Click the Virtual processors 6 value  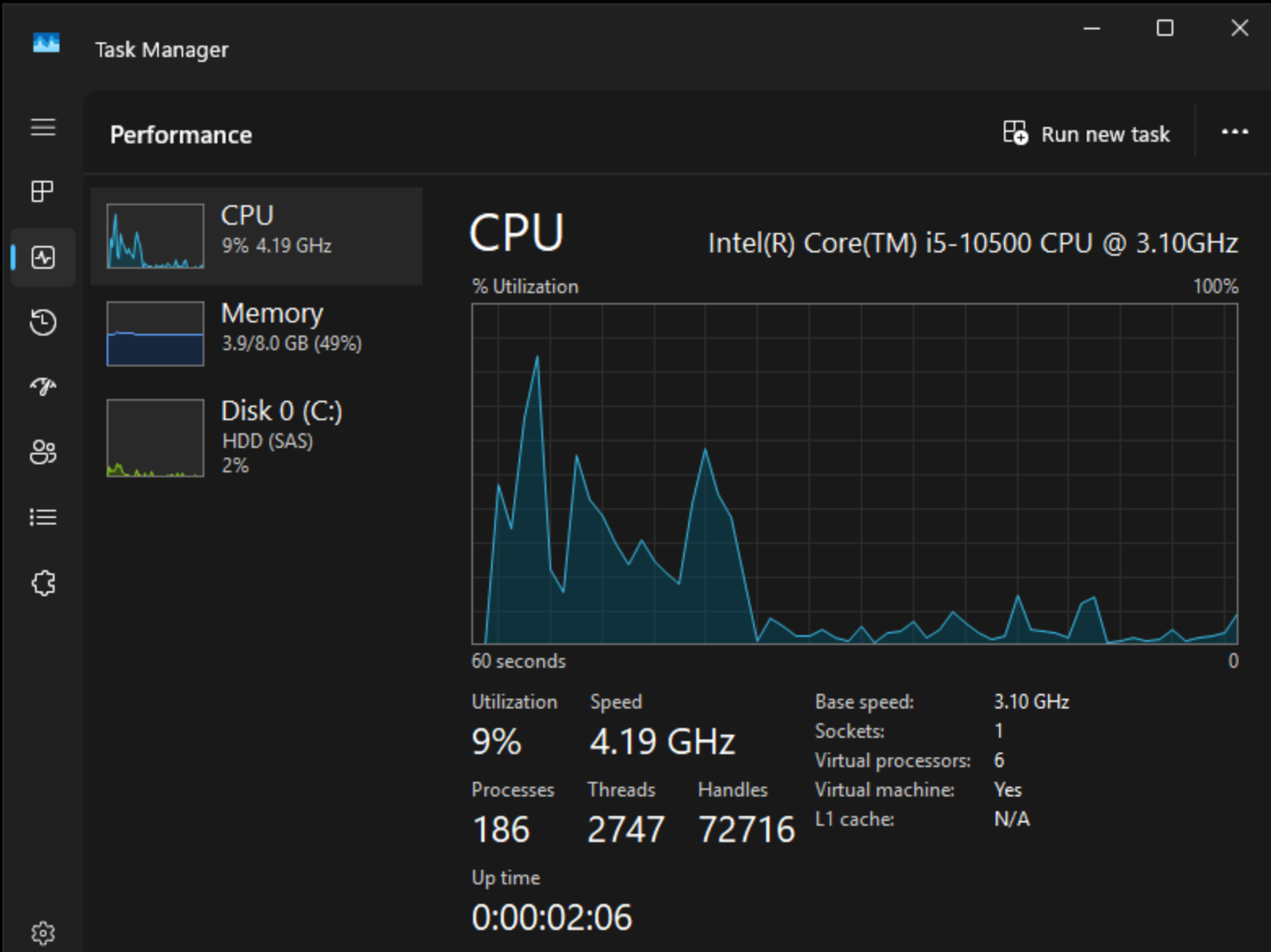point(999,761)
